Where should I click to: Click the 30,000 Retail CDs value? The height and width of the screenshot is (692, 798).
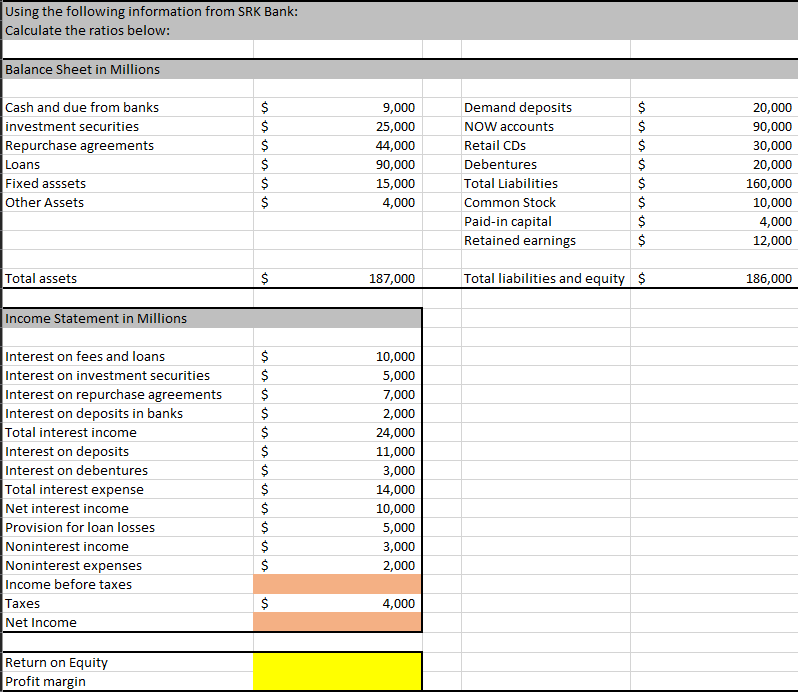[714, 146]
